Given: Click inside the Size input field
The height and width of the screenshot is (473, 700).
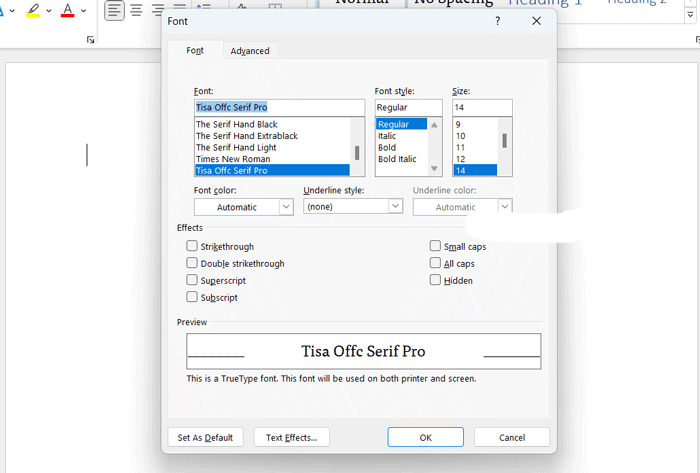Looking at the screenshot, I should [482, 107].
